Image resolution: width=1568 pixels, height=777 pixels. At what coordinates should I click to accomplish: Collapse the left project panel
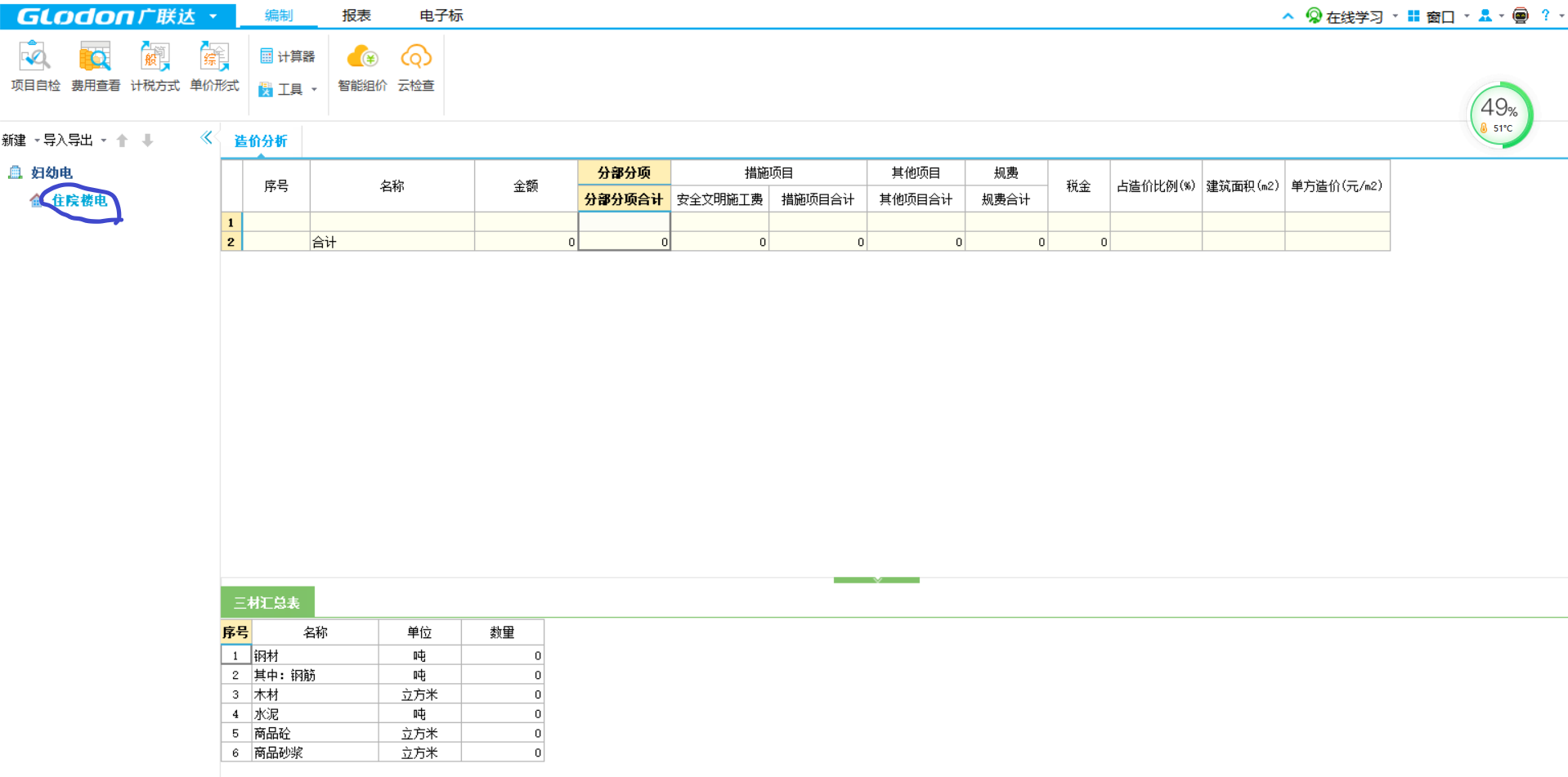[206, 138]
